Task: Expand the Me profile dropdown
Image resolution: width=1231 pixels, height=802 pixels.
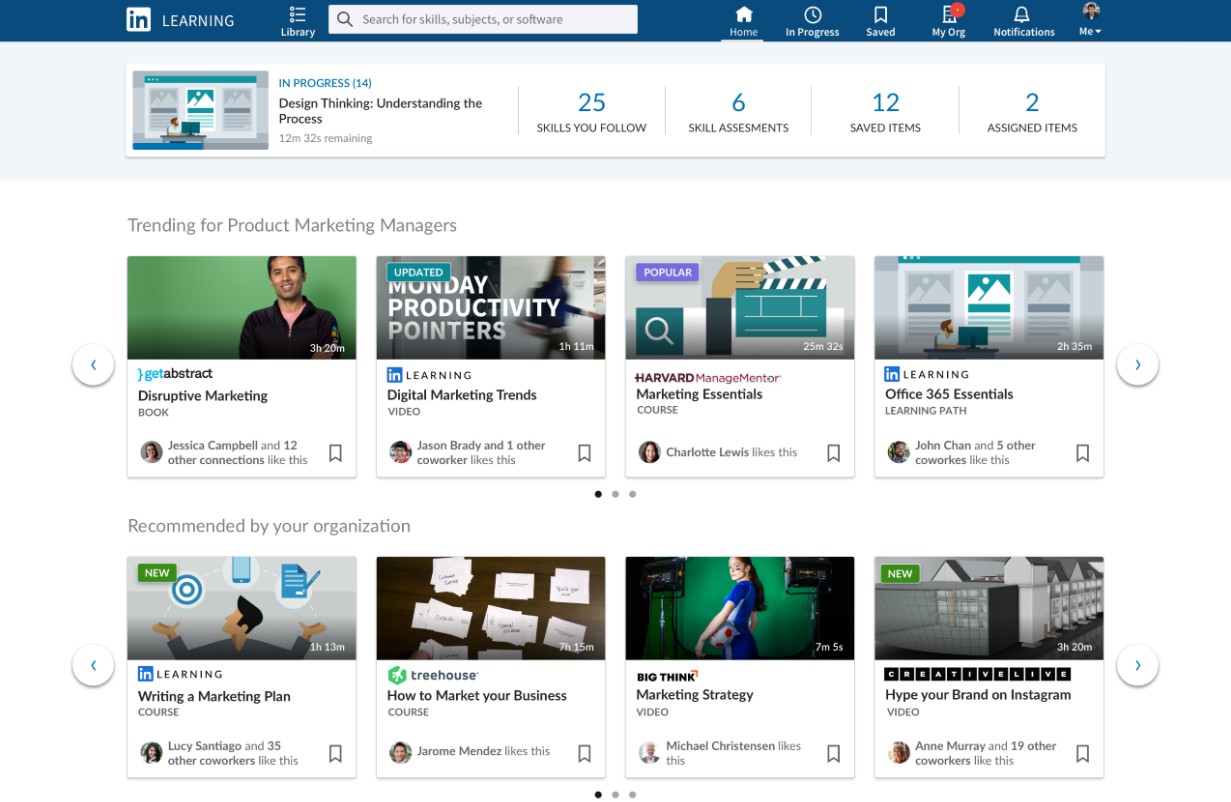Action: tap(1090, 21)
